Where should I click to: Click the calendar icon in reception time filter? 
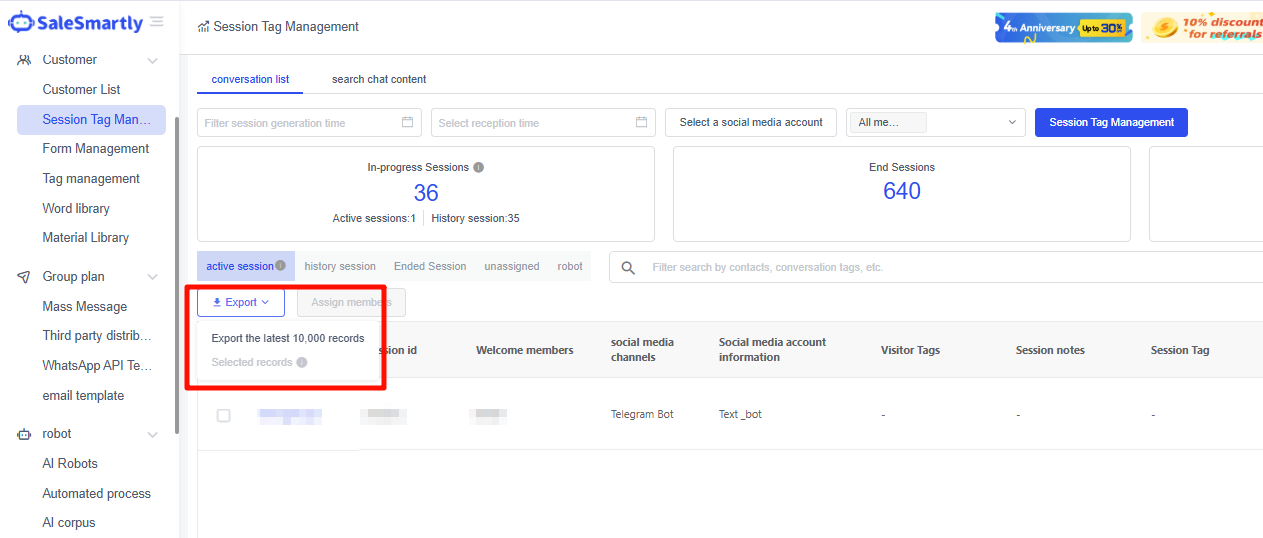tap(641, 122)
